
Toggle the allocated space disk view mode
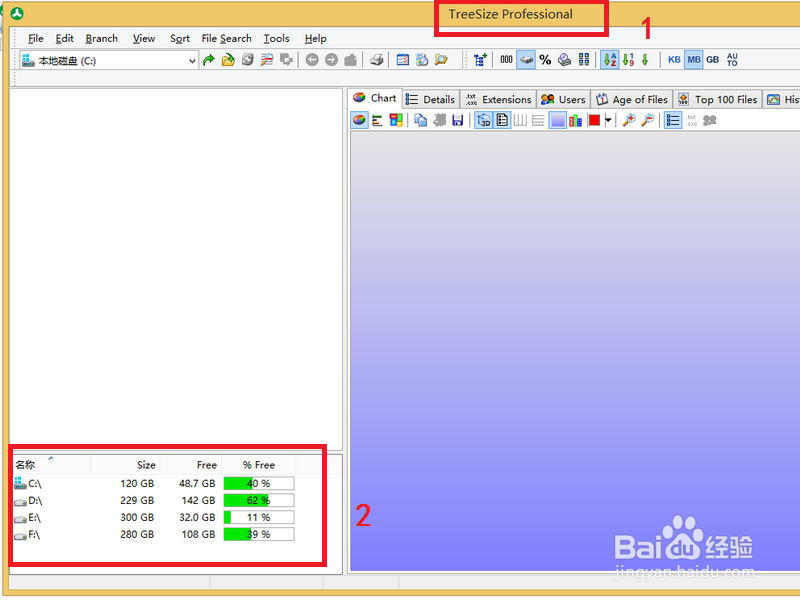526,60
